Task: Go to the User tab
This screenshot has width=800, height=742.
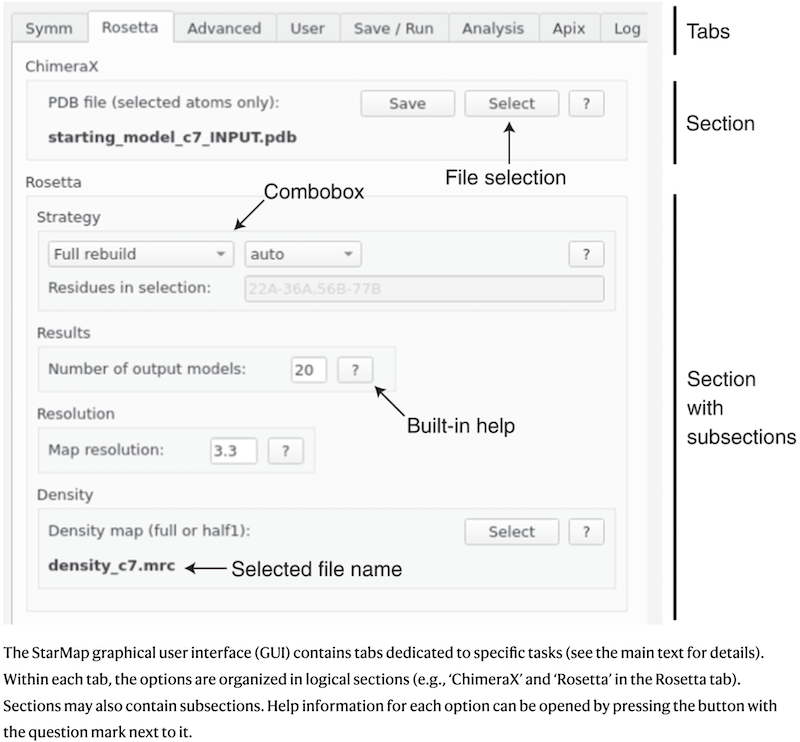Action: pyautogui.click(x=307, y=28)
